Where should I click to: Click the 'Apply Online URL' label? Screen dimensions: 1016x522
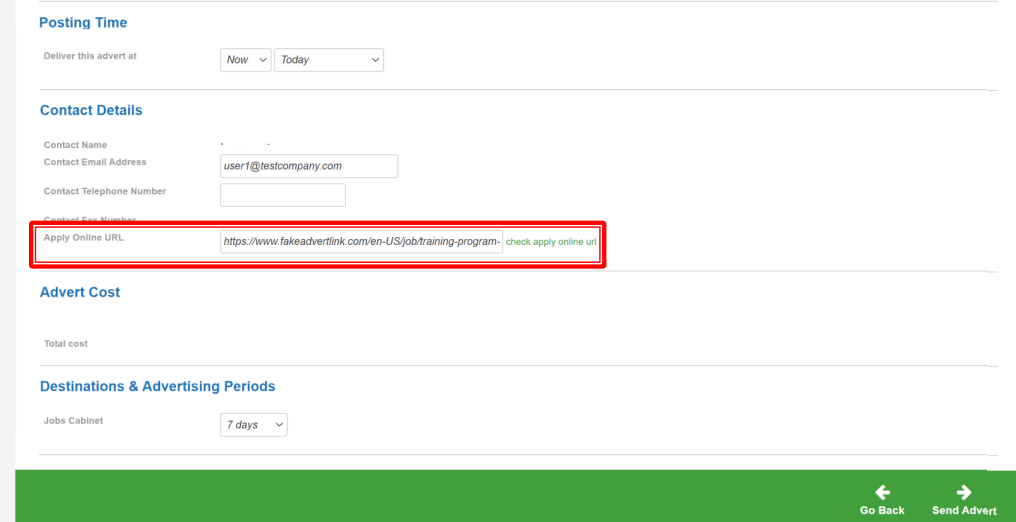[84, 237]
